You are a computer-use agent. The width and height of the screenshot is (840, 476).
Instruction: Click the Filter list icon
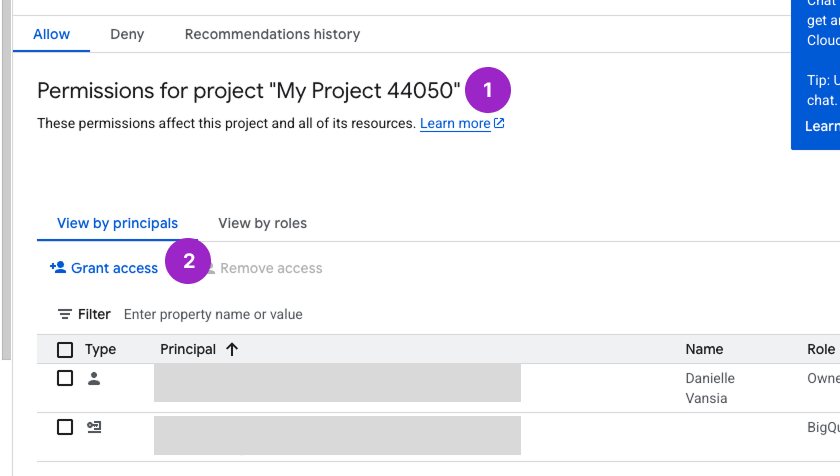65,314
